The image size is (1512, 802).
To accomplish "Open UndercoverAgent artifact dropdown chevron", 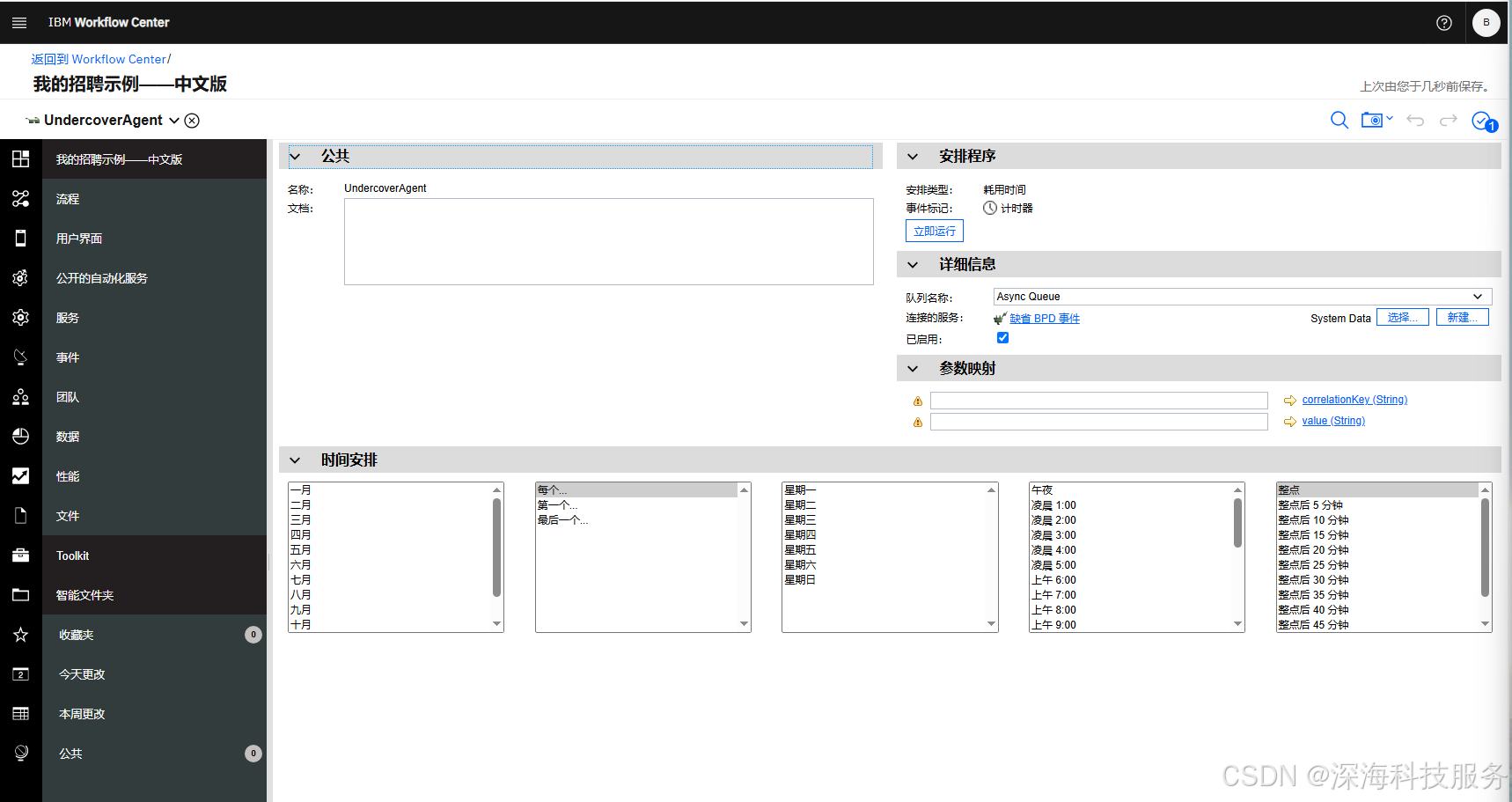I will click(x=174, y=121).
